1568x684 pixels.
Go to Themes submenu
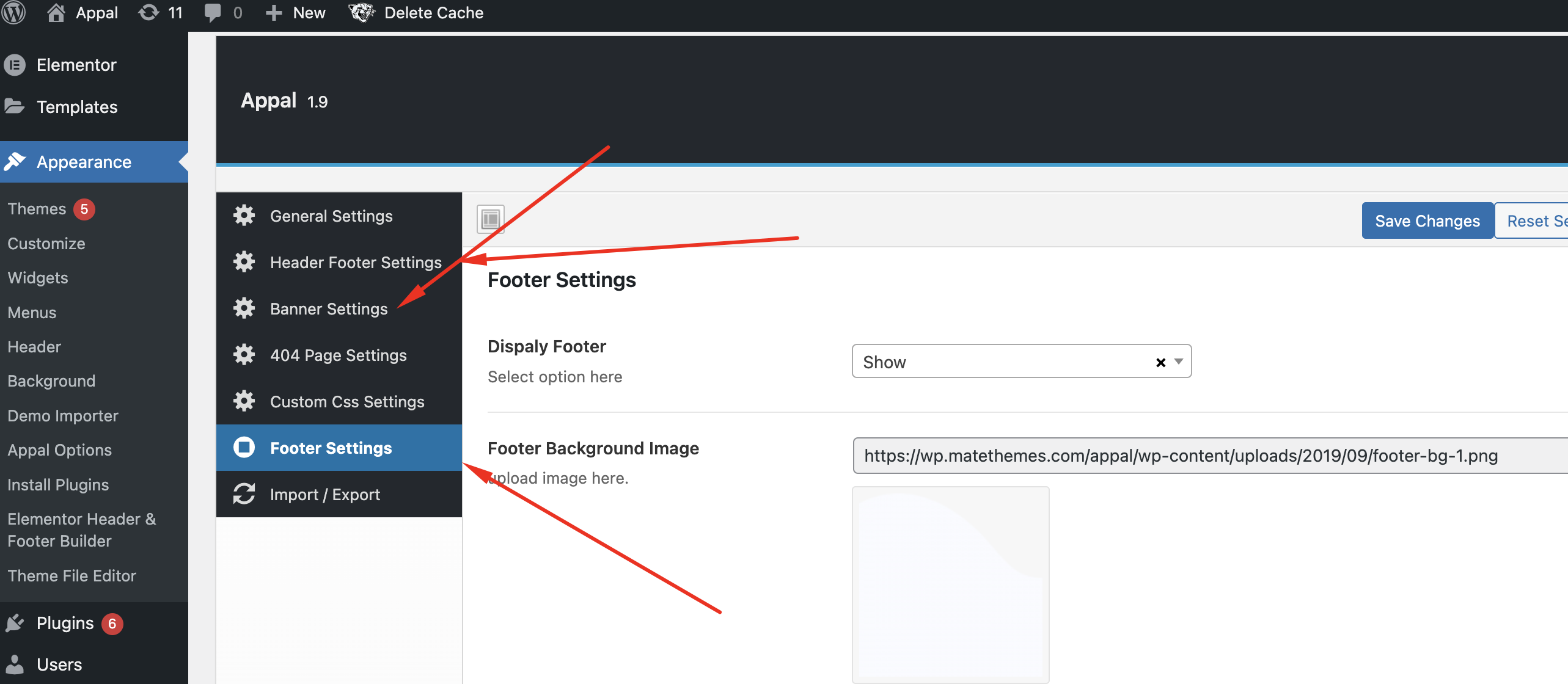pos(37,209)
